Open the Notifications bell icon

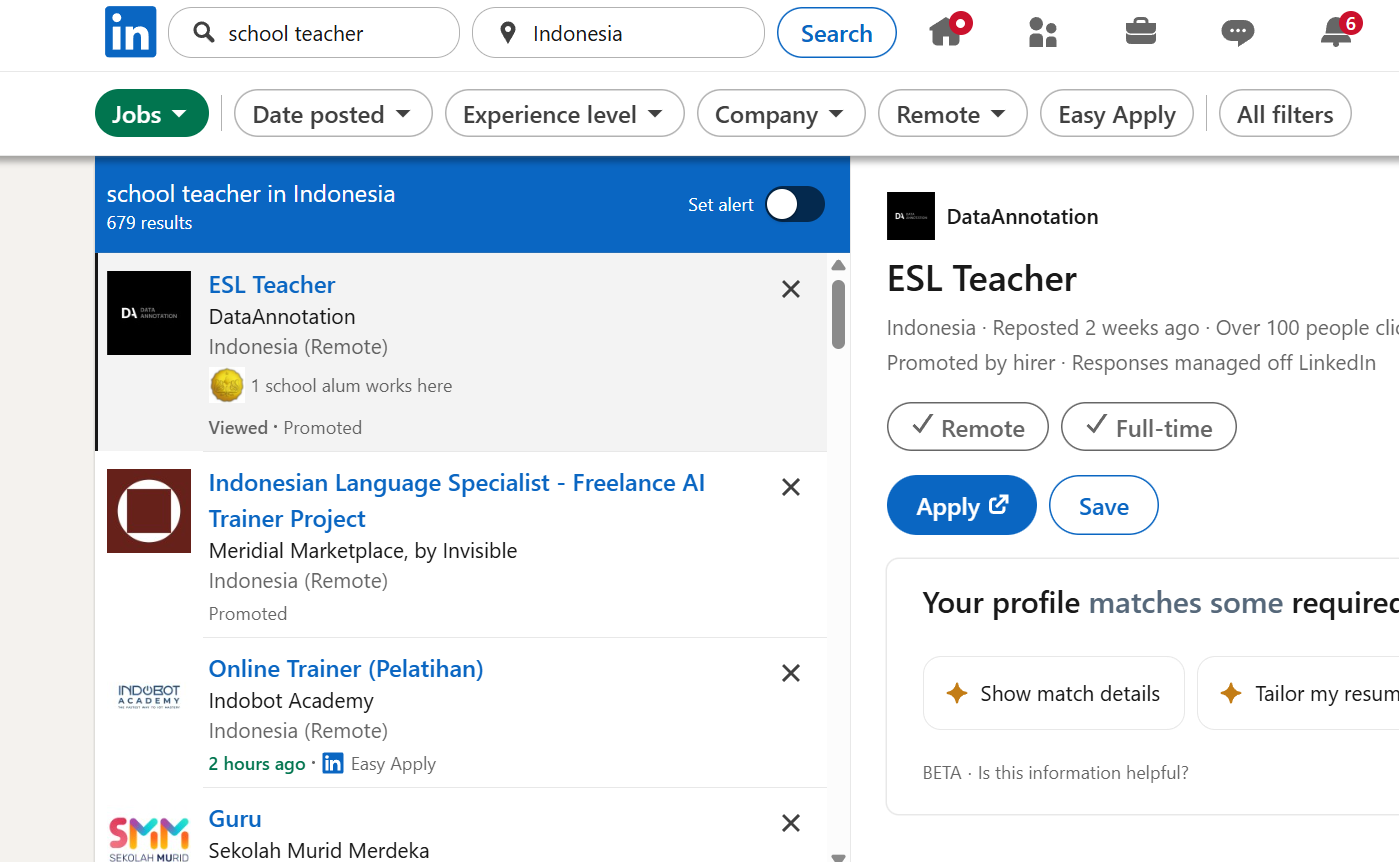(1336, 33)
